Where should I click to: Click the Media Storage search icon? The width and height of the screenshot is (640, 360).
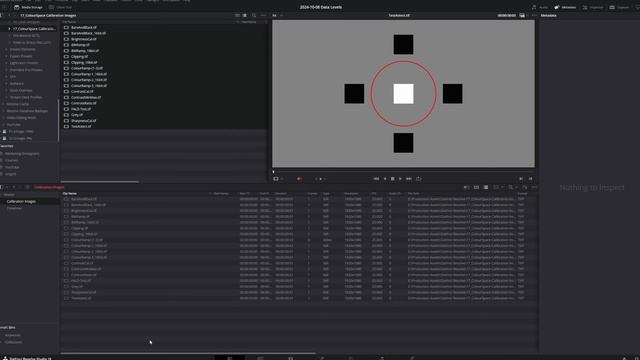[x=254, y=16]
